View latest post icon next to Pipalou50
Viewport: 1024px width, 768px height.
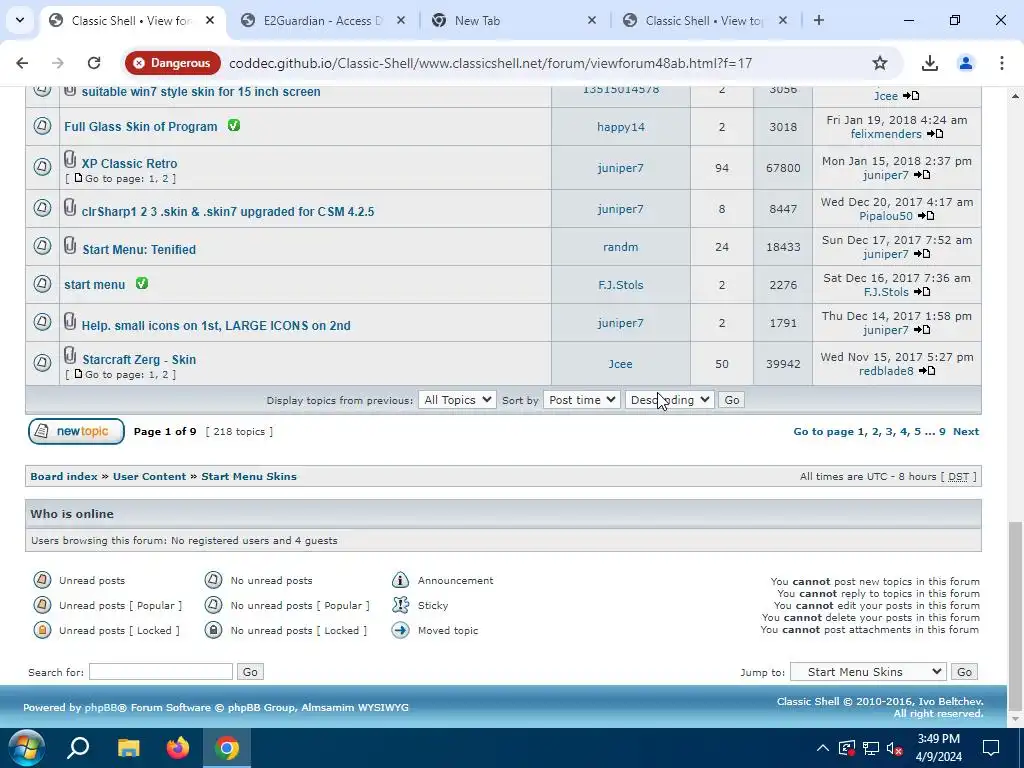point(925,216)
